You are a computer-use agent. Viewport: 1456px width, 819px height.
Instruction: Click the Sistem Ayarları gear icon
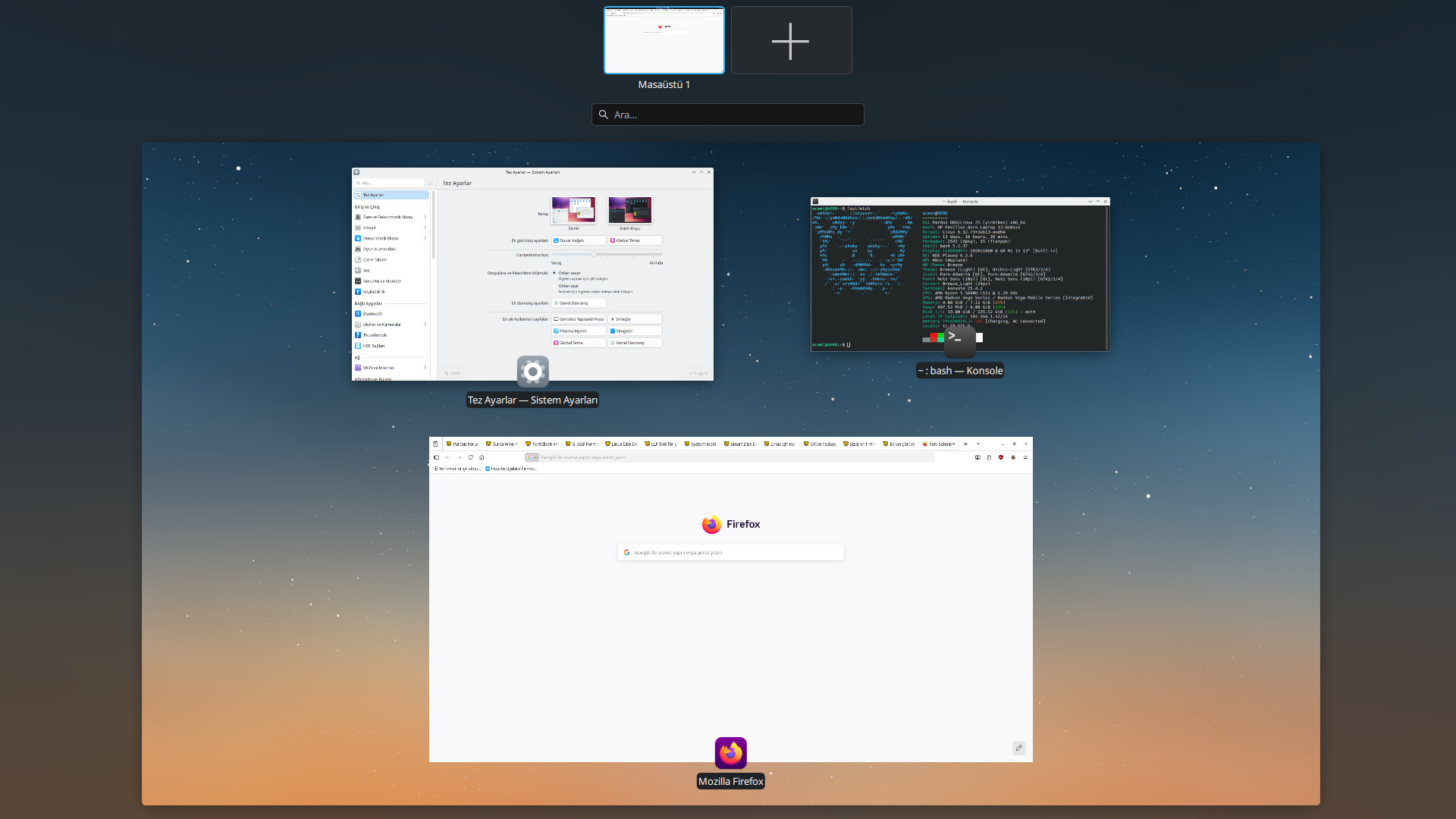tap(532, 372)
